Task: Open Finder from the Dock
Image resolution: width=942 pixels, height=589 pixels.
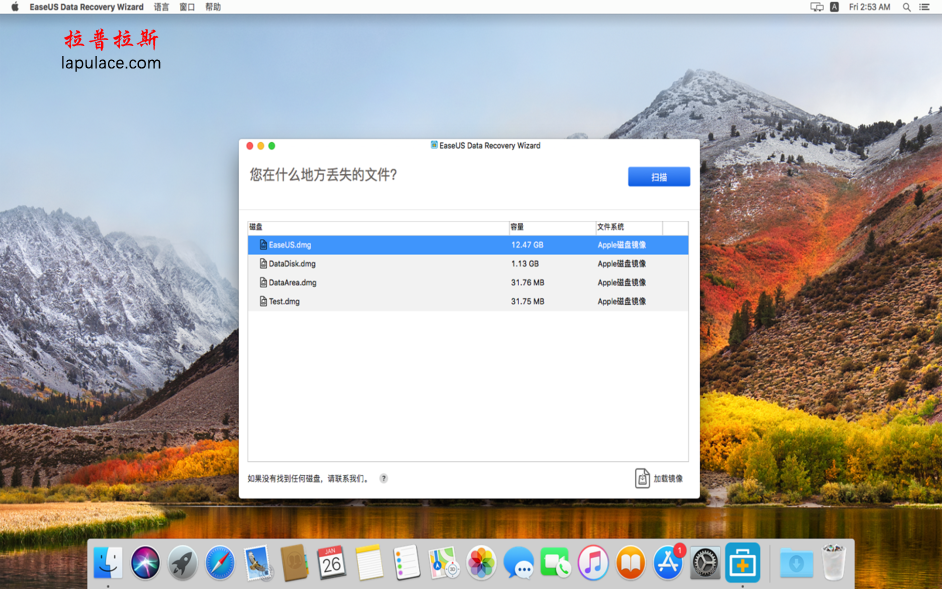Action: click(x=108, y=562)
